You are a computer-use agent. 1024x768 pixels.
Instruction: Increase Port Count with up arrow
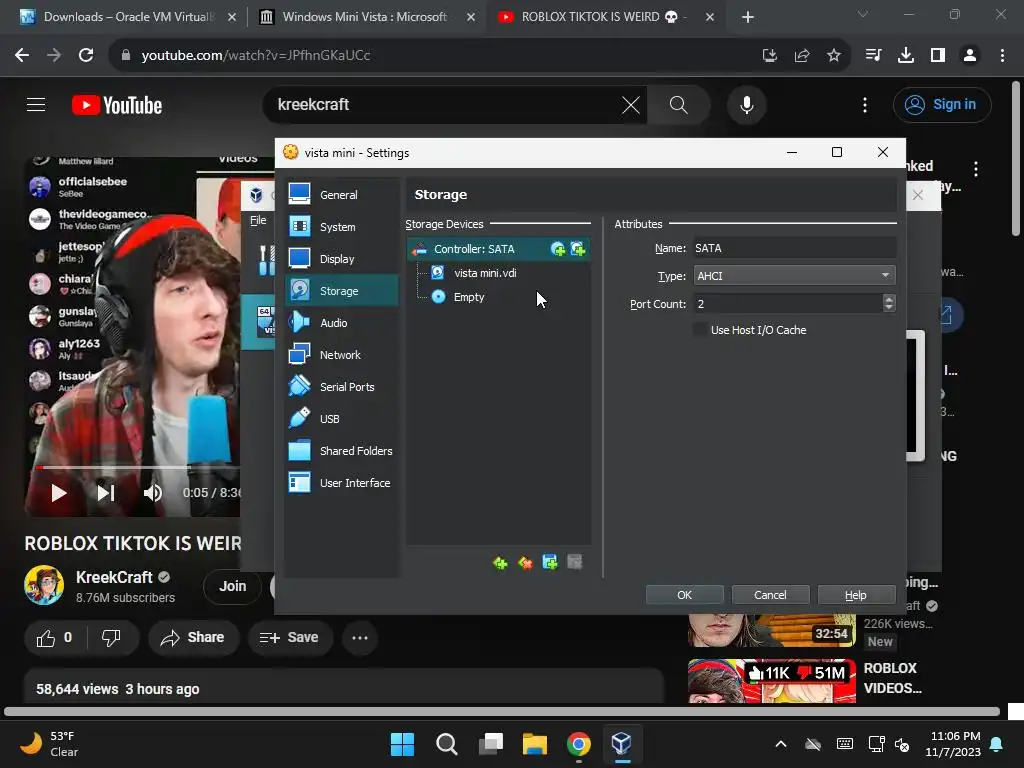(889, 298)
